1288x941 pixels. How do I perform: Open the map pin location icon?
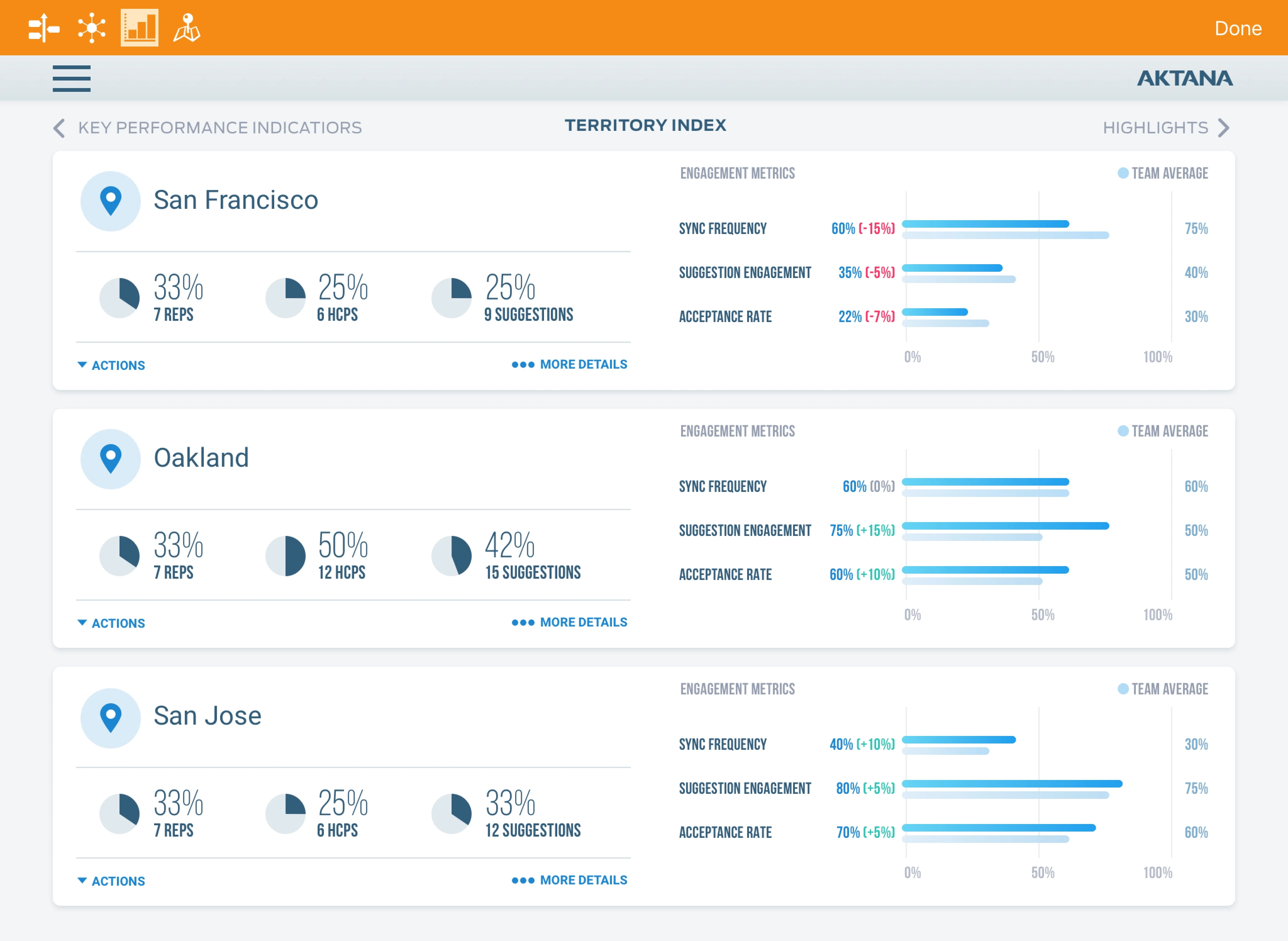point(187,28)
